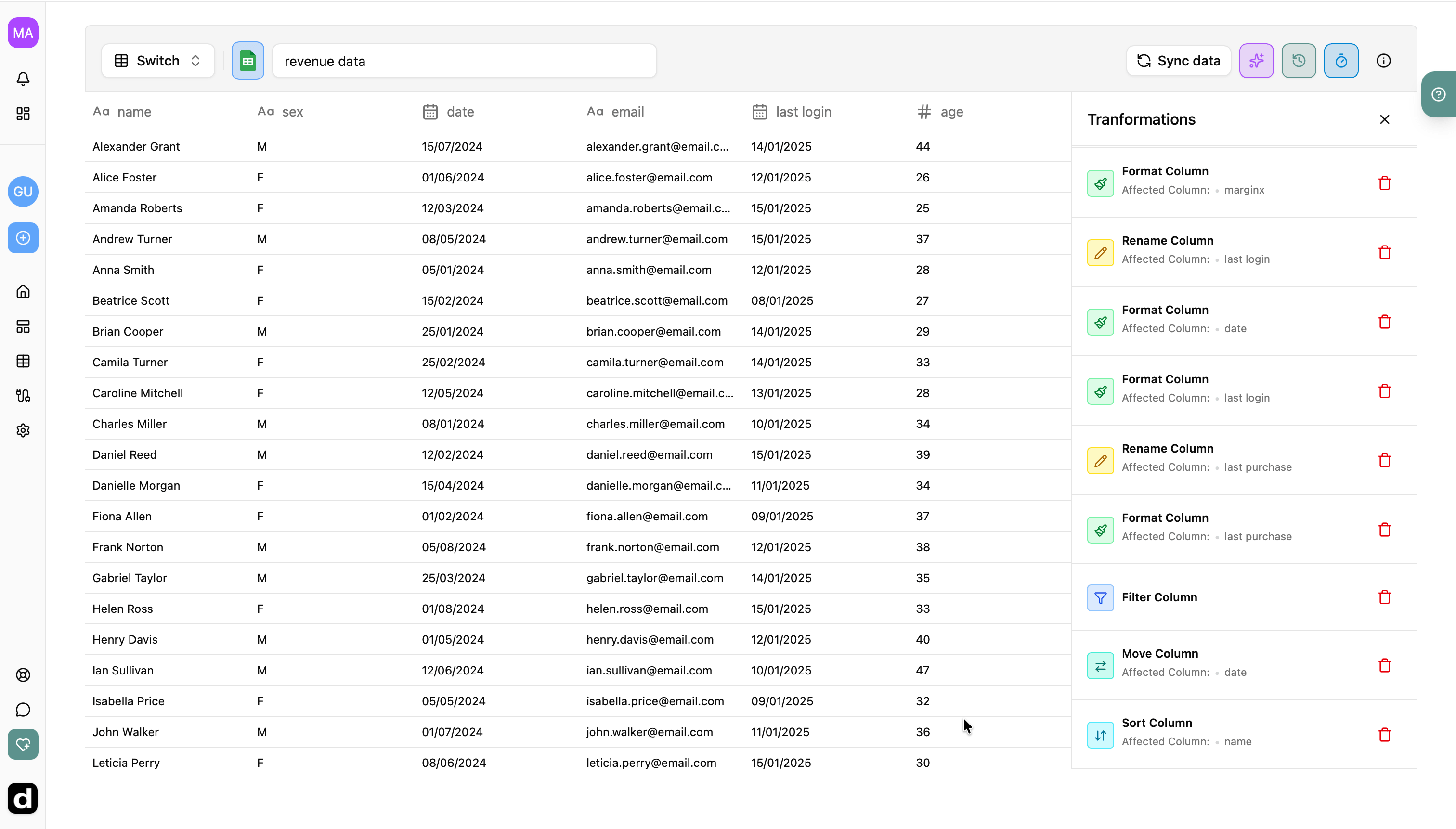Select the GU workspace avatar

pyautogui.click(x=23, y=191)
